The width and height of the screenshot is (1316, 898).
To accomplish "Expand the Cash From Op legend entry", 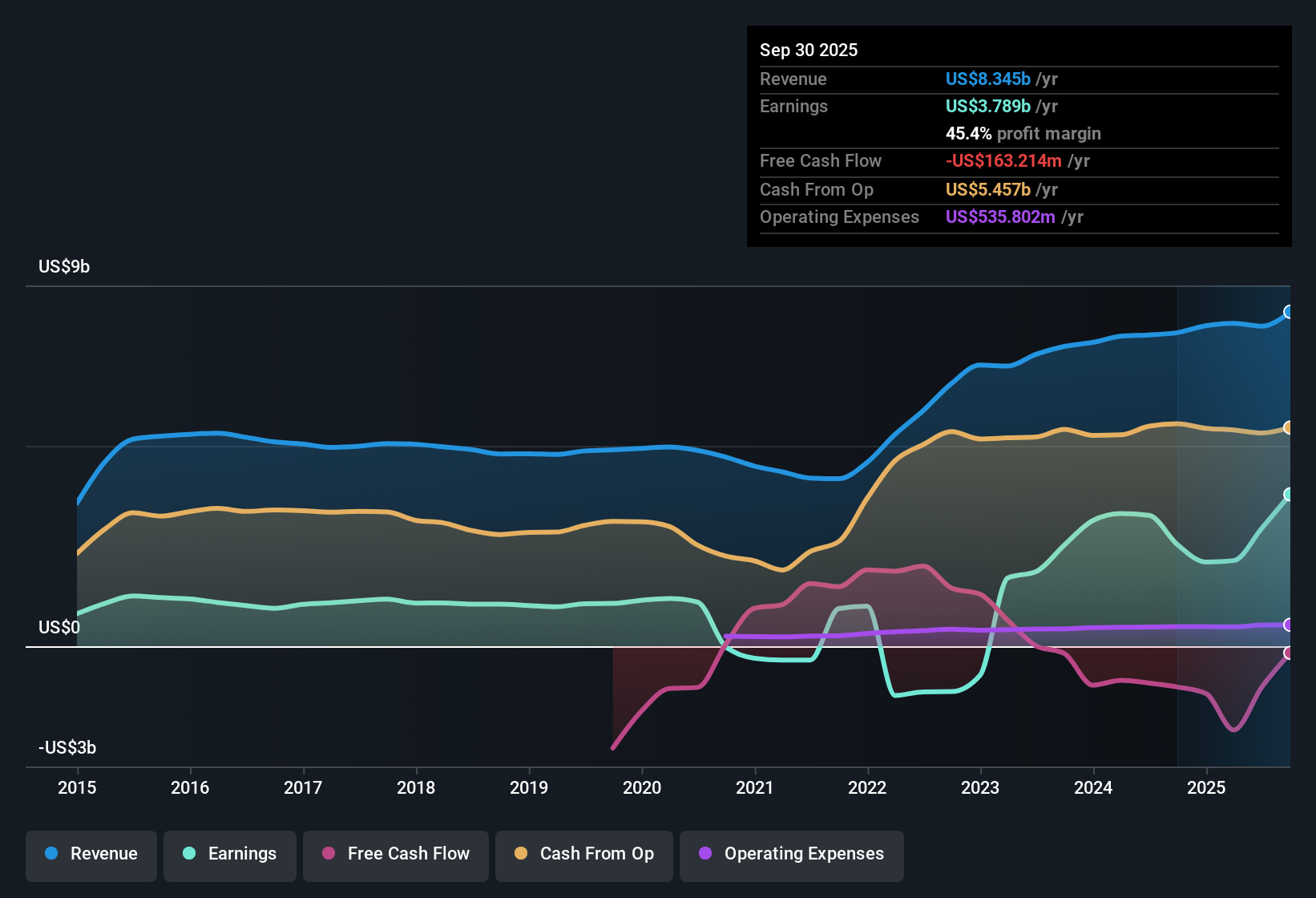I will pos(583,854).
